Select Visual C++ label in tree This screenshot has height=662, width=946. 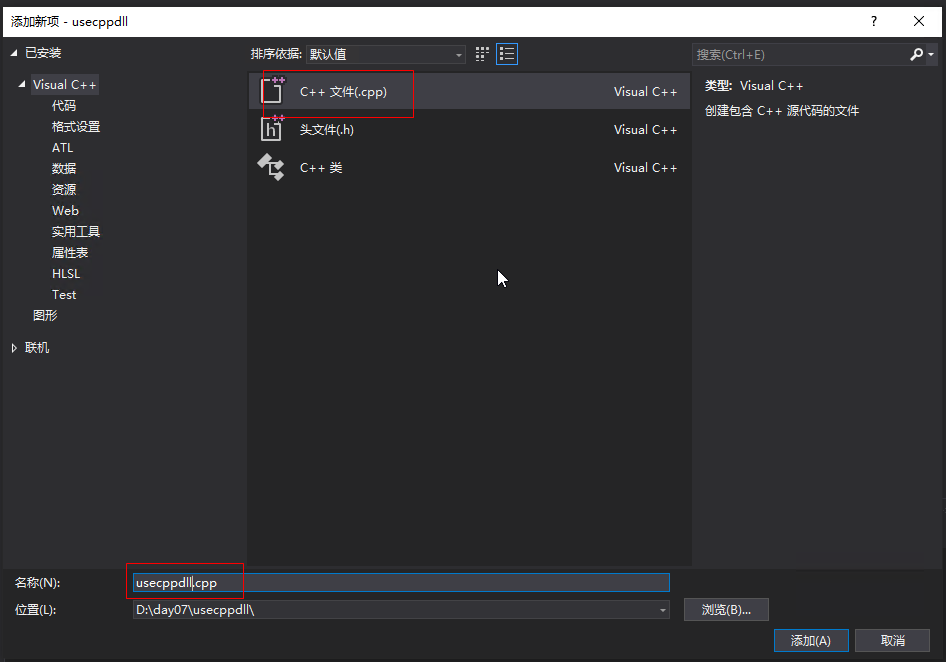coord(65,85)
